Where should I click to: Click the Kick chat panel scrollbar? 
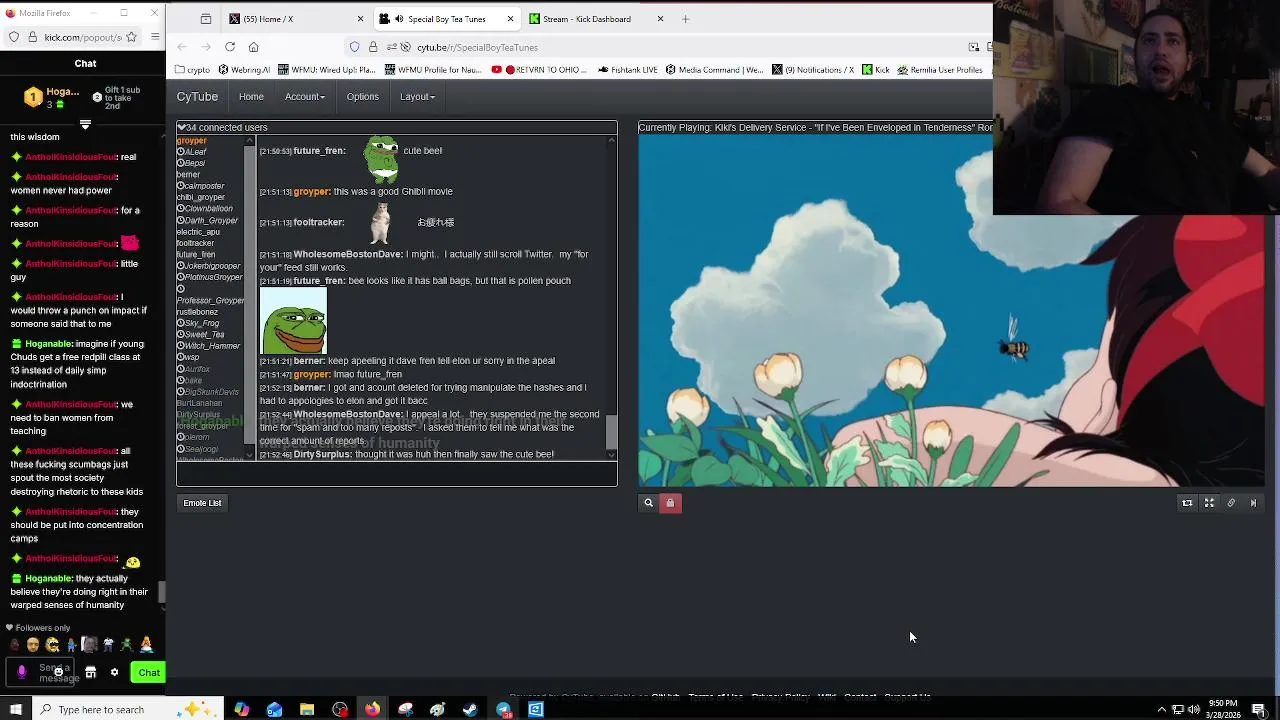[162, 592]
